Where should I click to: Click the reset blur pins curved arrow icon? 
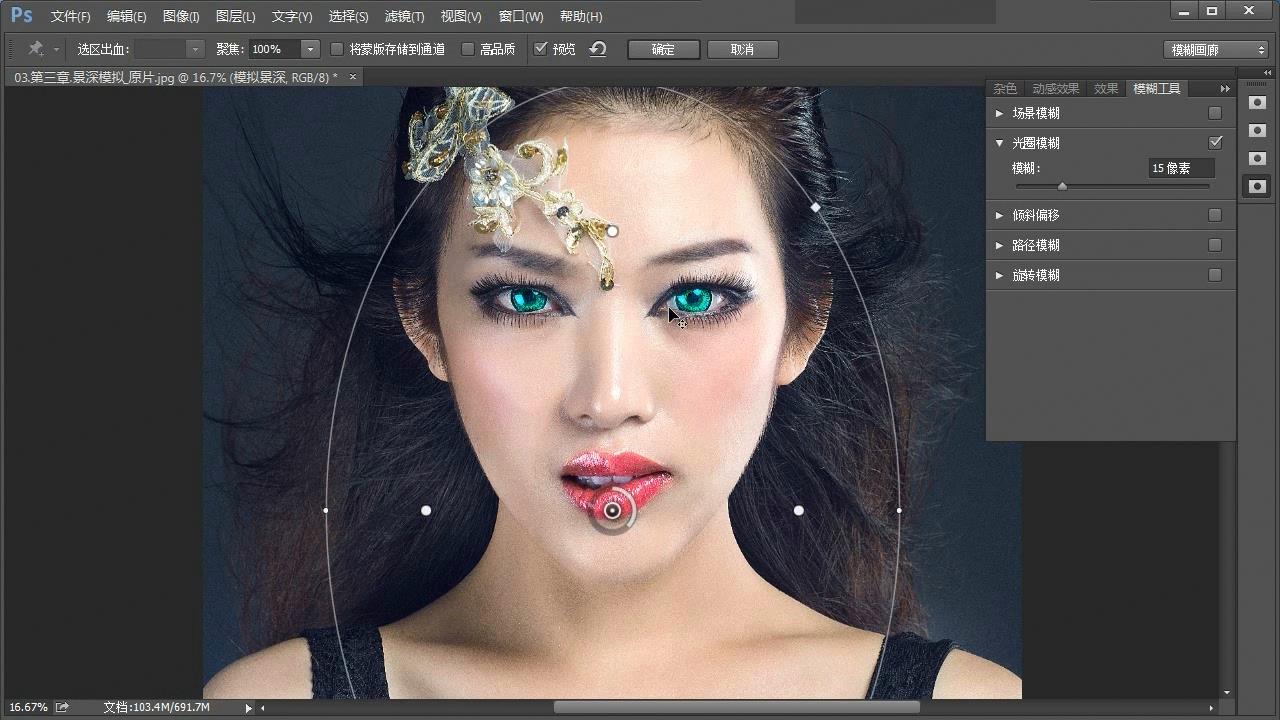point(598,49)
